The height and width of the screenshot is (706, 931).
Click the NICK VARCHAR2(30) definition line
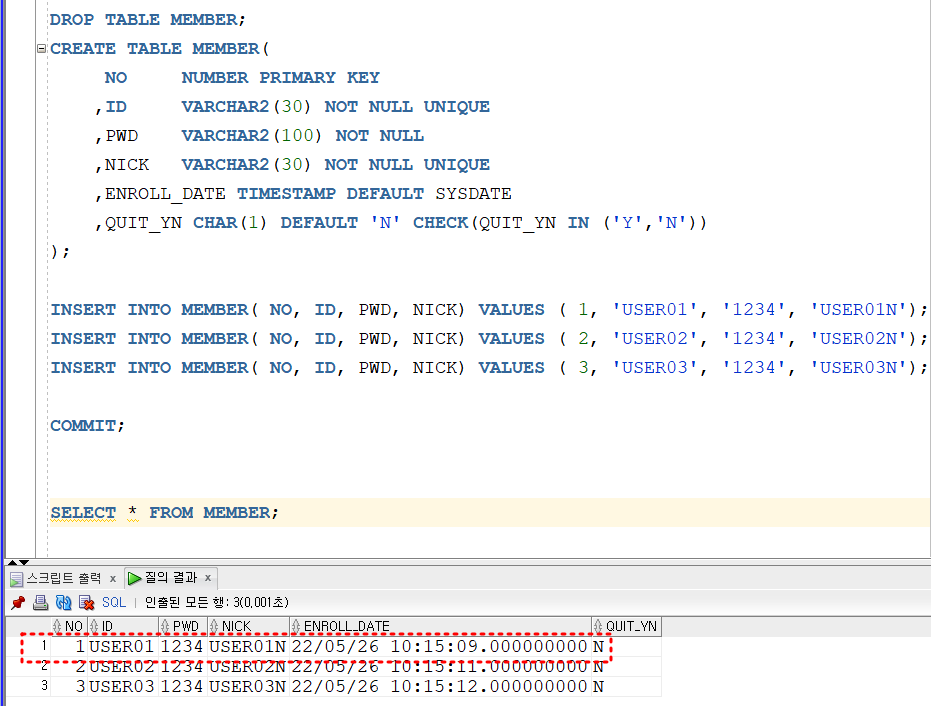point(292,164)
